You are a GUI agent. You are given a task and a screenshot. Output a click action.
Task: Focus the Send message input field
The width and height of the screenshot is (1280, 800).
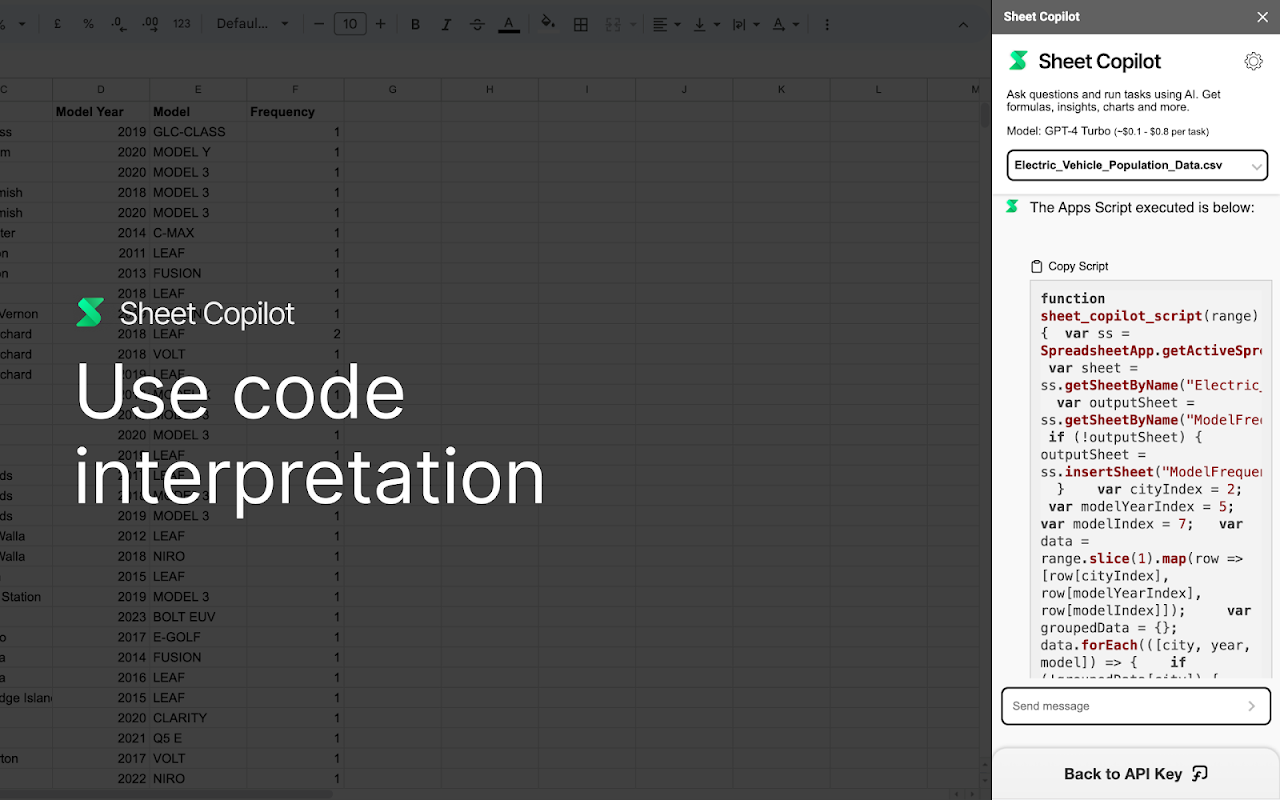(1136, 706)
